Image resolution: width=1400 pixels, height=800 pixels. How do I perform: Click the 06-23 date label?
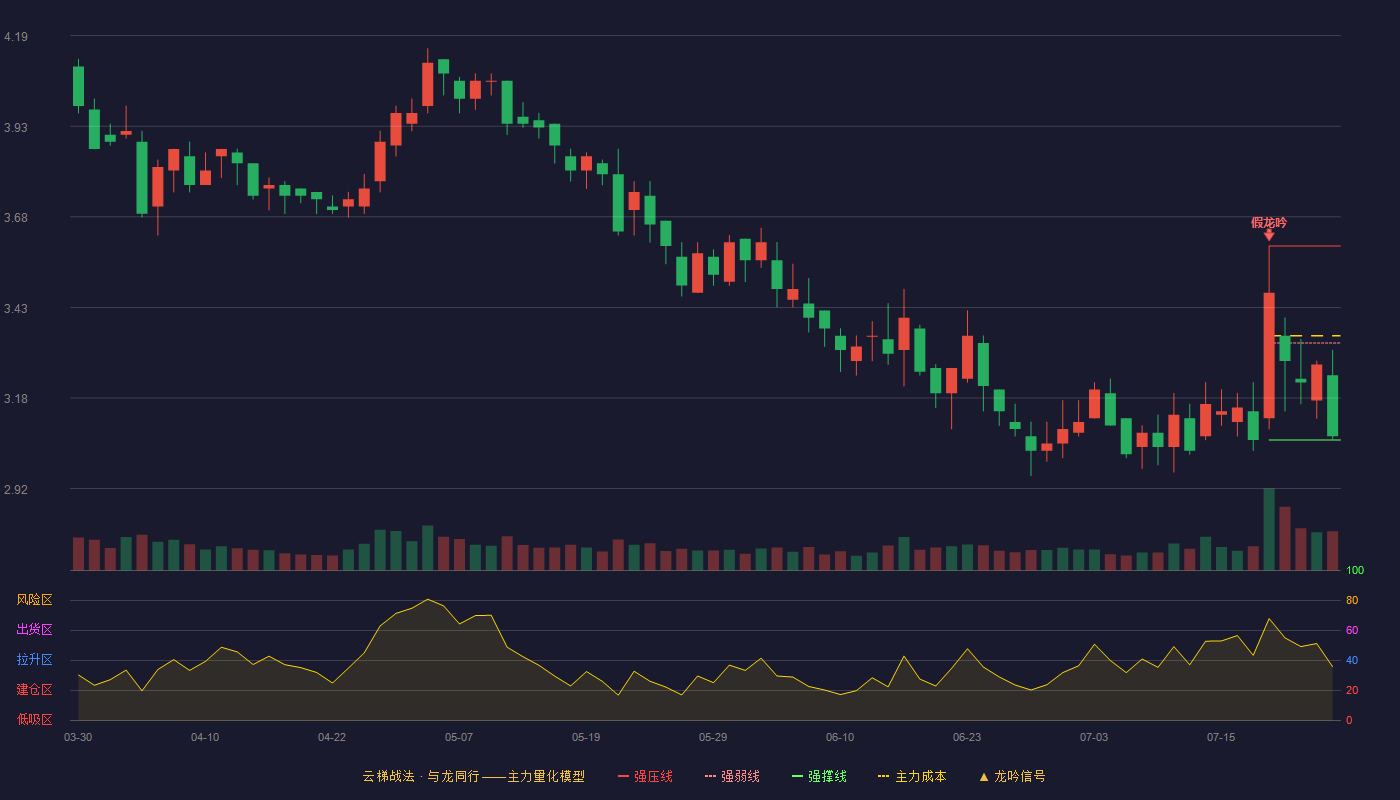point(967,737)
